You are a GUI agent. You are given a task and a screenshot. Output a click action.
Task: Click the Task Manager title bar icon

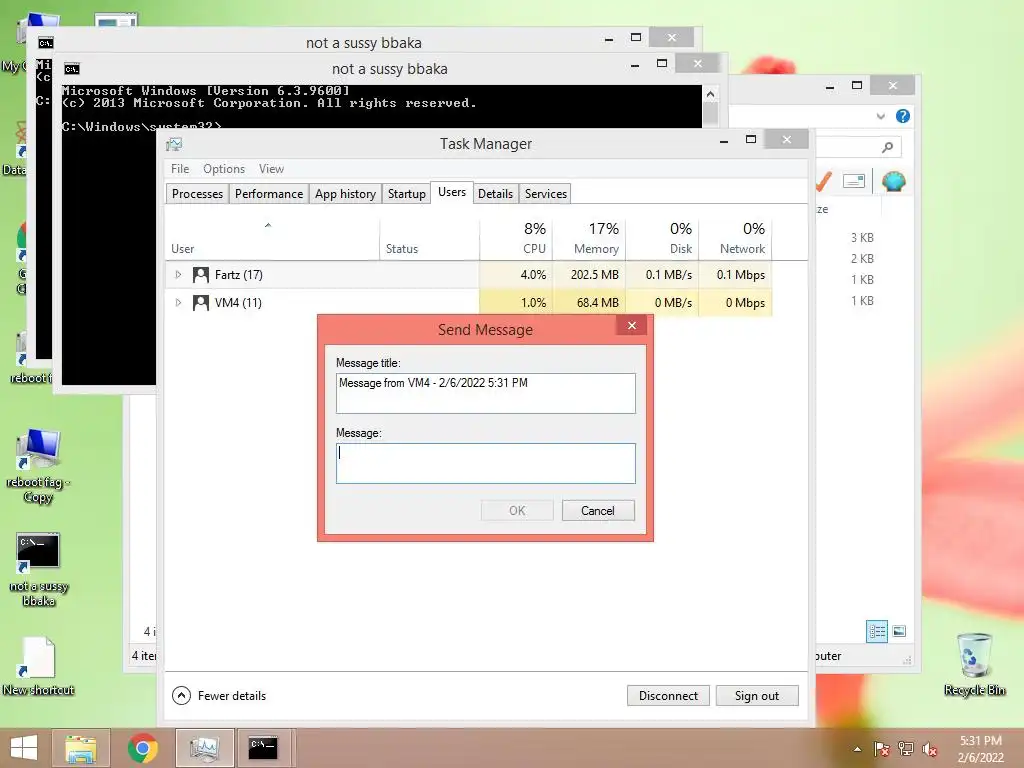click(x=174, y=144)
